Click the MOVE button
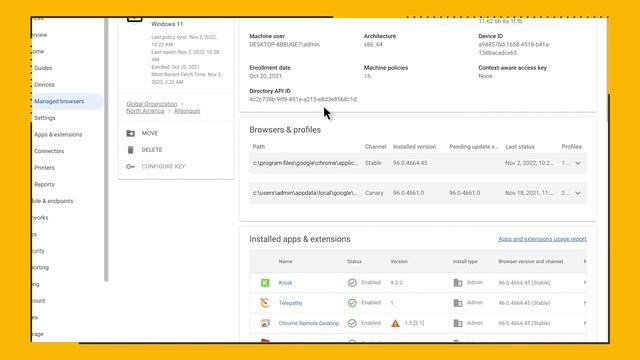This screenshot has width=640, height=360. (x=150, y=133)
